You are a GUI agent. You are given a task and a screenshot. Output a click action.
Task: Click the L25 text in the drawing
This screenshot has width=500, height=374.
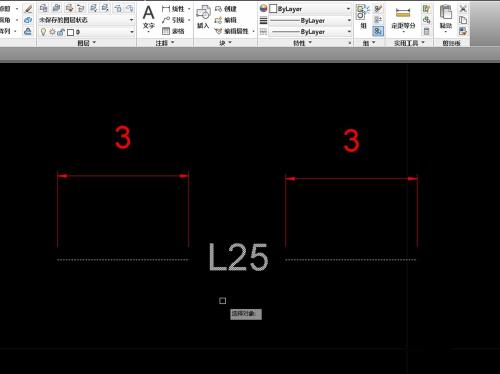(x=238, y=257)
